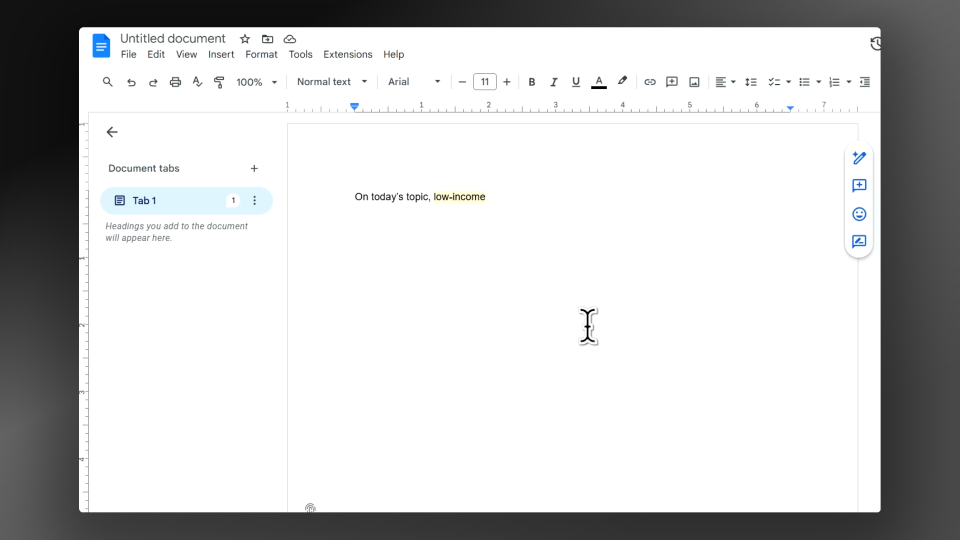Run spelling and grammar check

point(197,81)
